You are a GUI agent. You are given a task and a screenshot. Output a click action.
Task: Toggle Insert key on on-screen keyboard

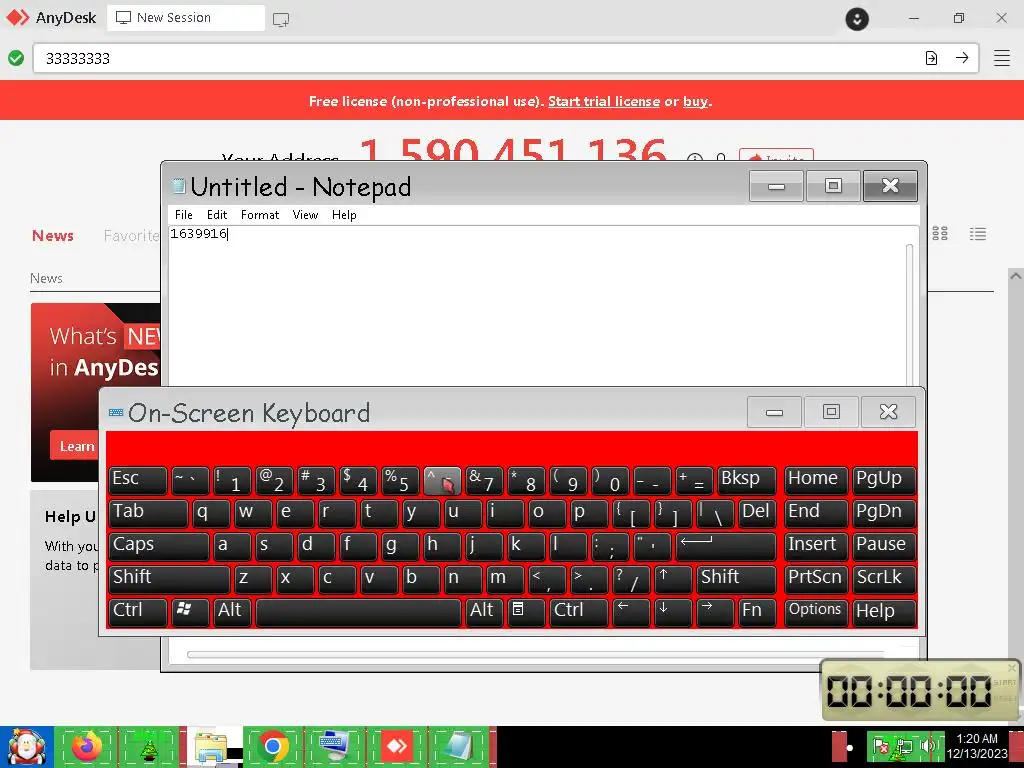click(816, 547)
